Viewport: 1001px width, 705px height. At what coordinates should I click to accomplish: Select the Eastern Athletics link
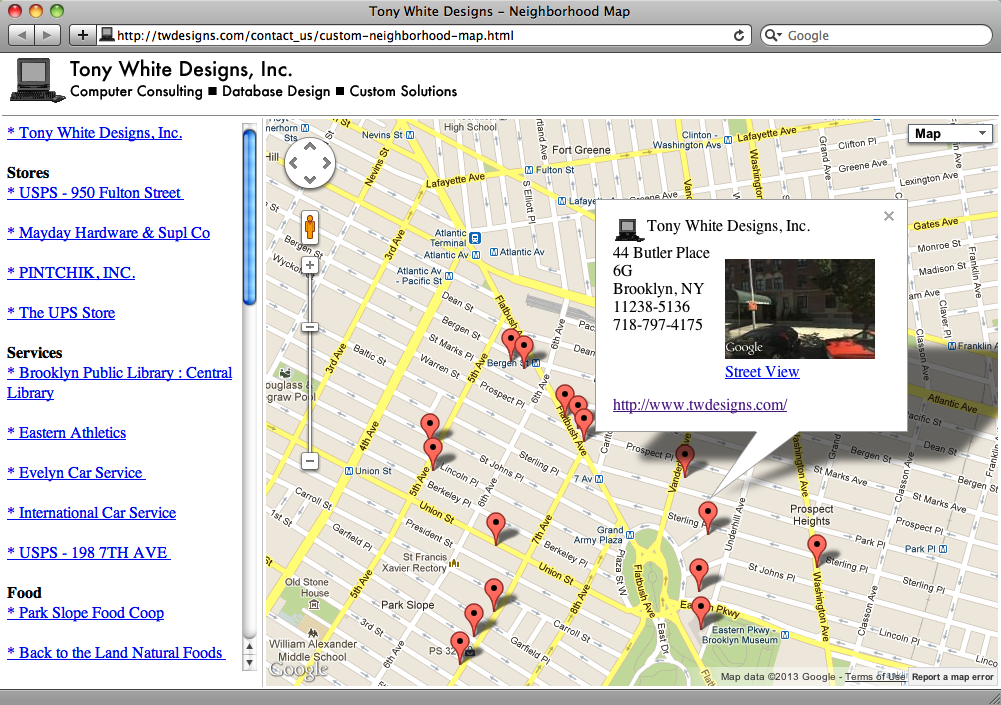(x=66, y=433)
